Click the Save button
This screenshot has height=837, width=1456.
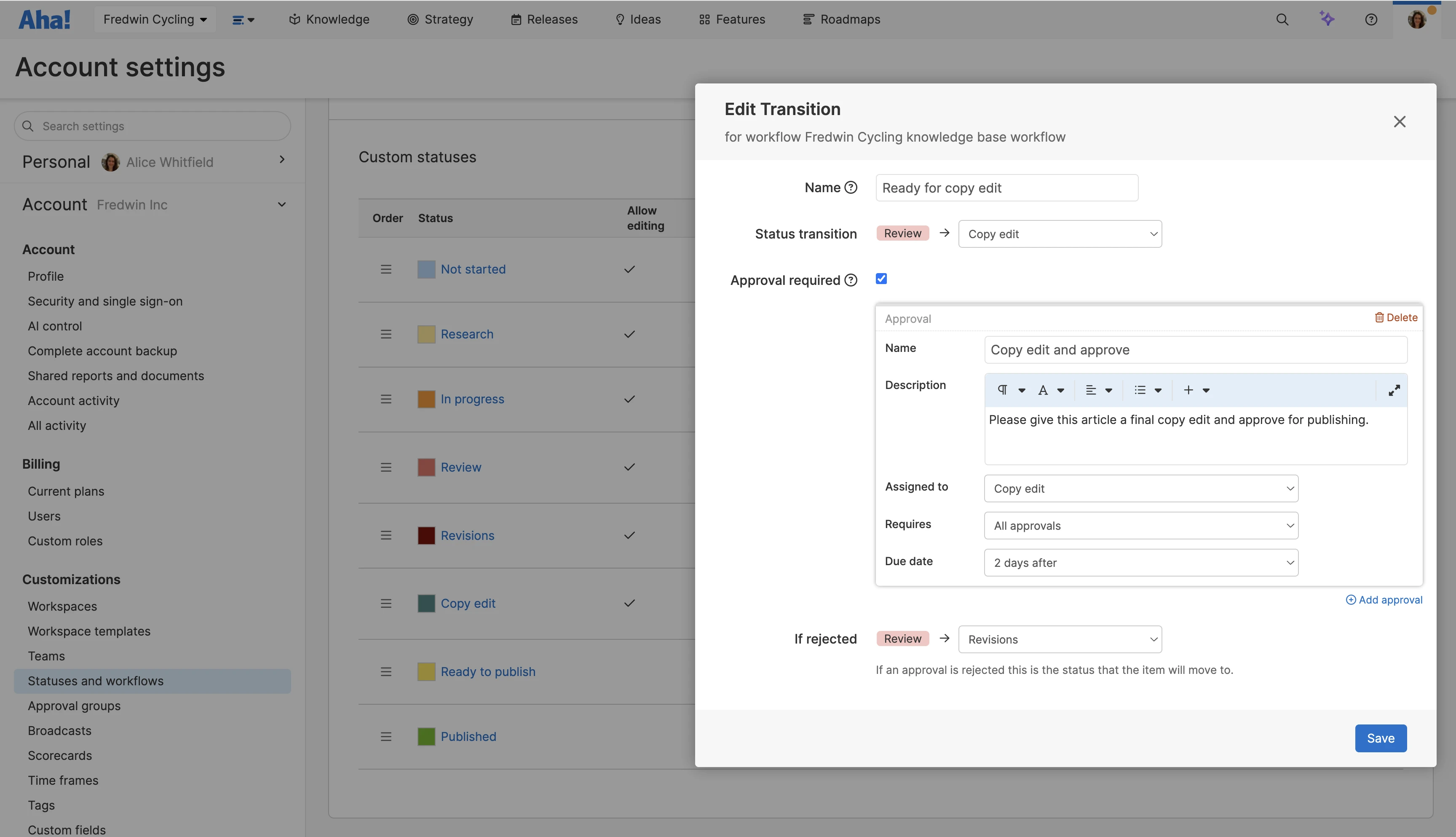(x=1380, y=738)
